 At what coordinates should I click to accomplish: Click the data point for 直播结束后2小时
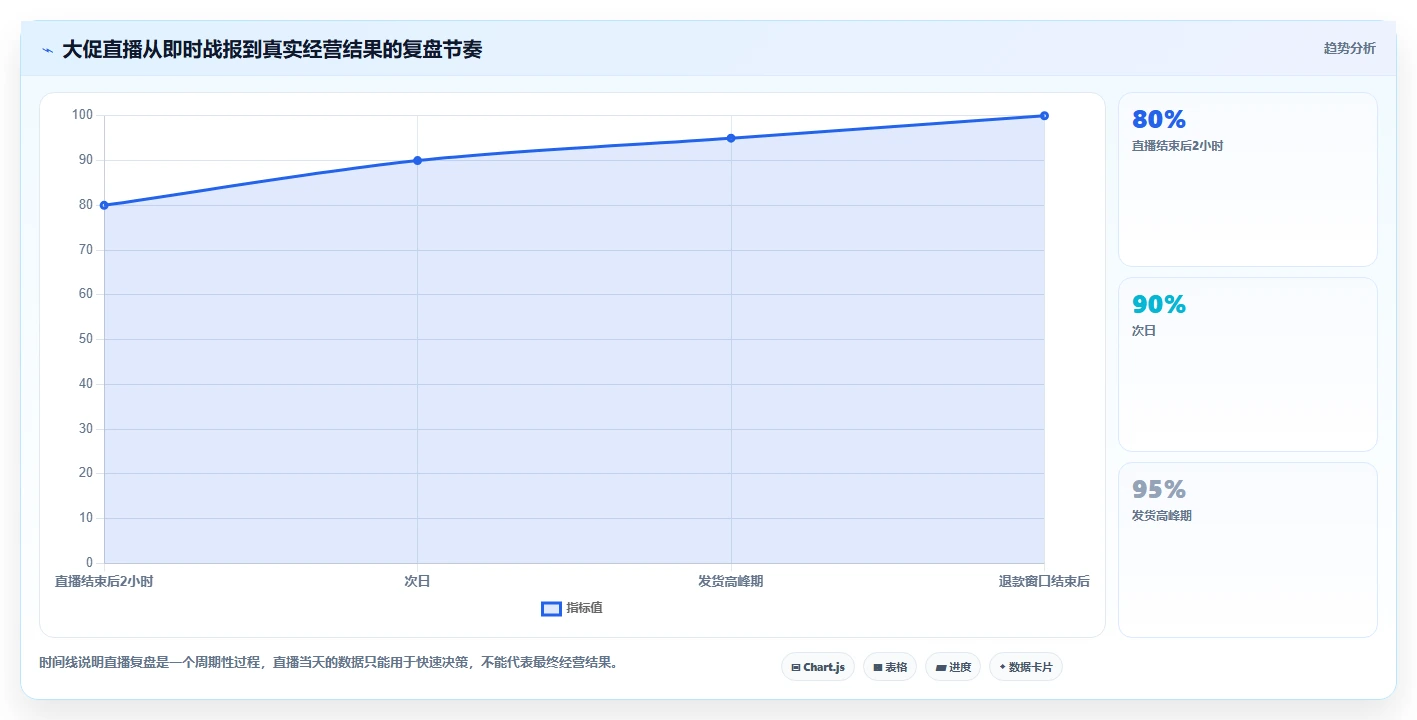click(x=104, y=205)
